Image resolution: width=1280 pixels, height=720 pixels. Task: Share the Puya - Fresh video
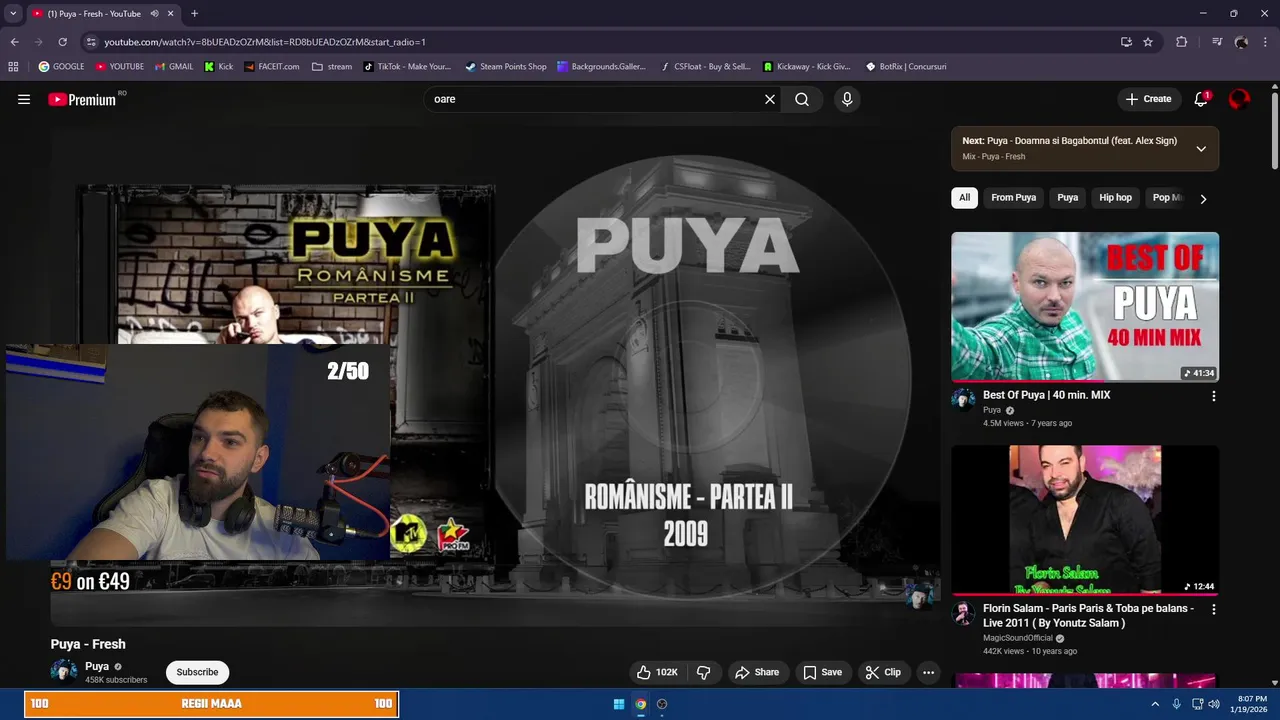tap(757, 672)
